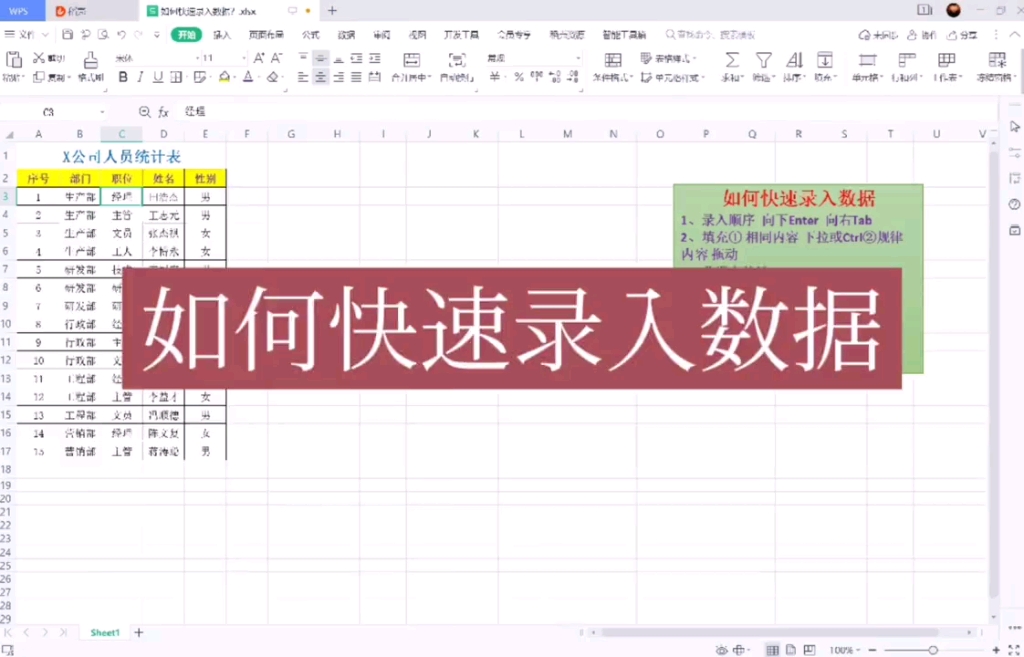This screenshot has width=1024, height=657.
Task: Click the Conditional Formatting icon
Action: 613,60
